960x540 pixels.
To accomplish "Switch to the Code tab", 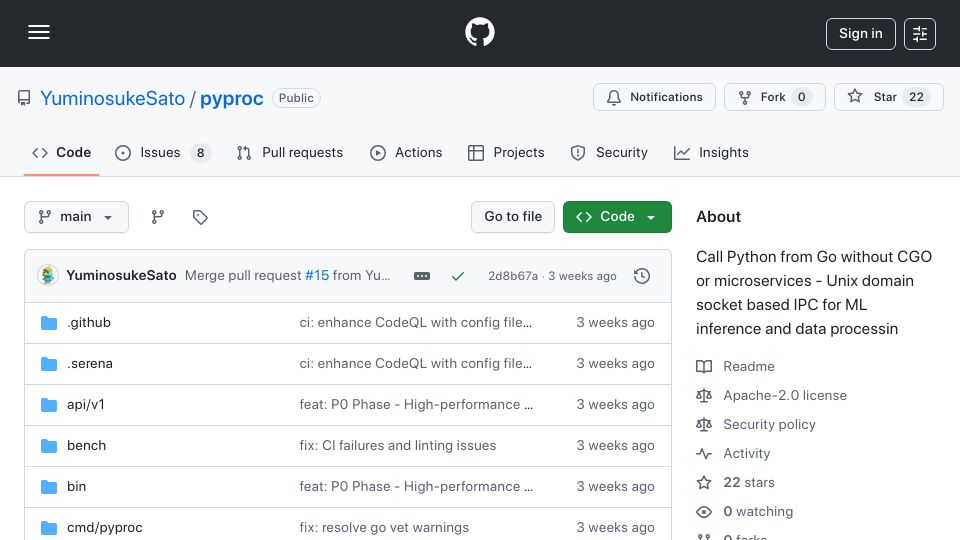I will click(x=61, y=152).
